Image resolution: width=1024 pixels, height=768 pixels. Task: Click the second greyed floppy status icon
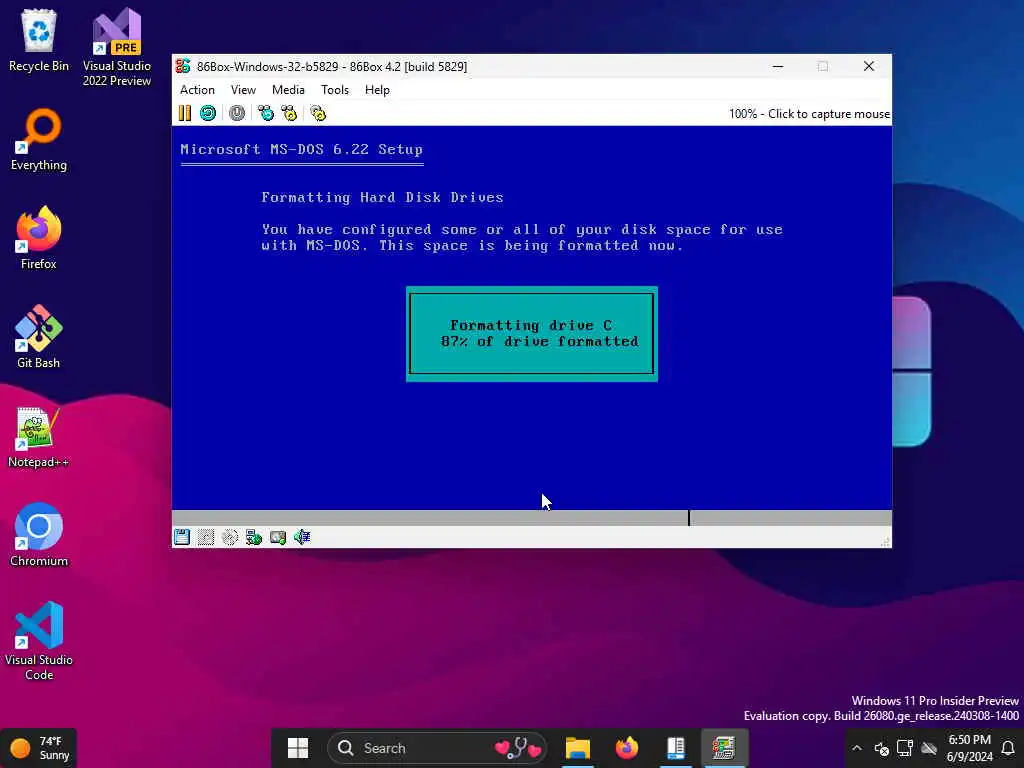pos(206,537)
